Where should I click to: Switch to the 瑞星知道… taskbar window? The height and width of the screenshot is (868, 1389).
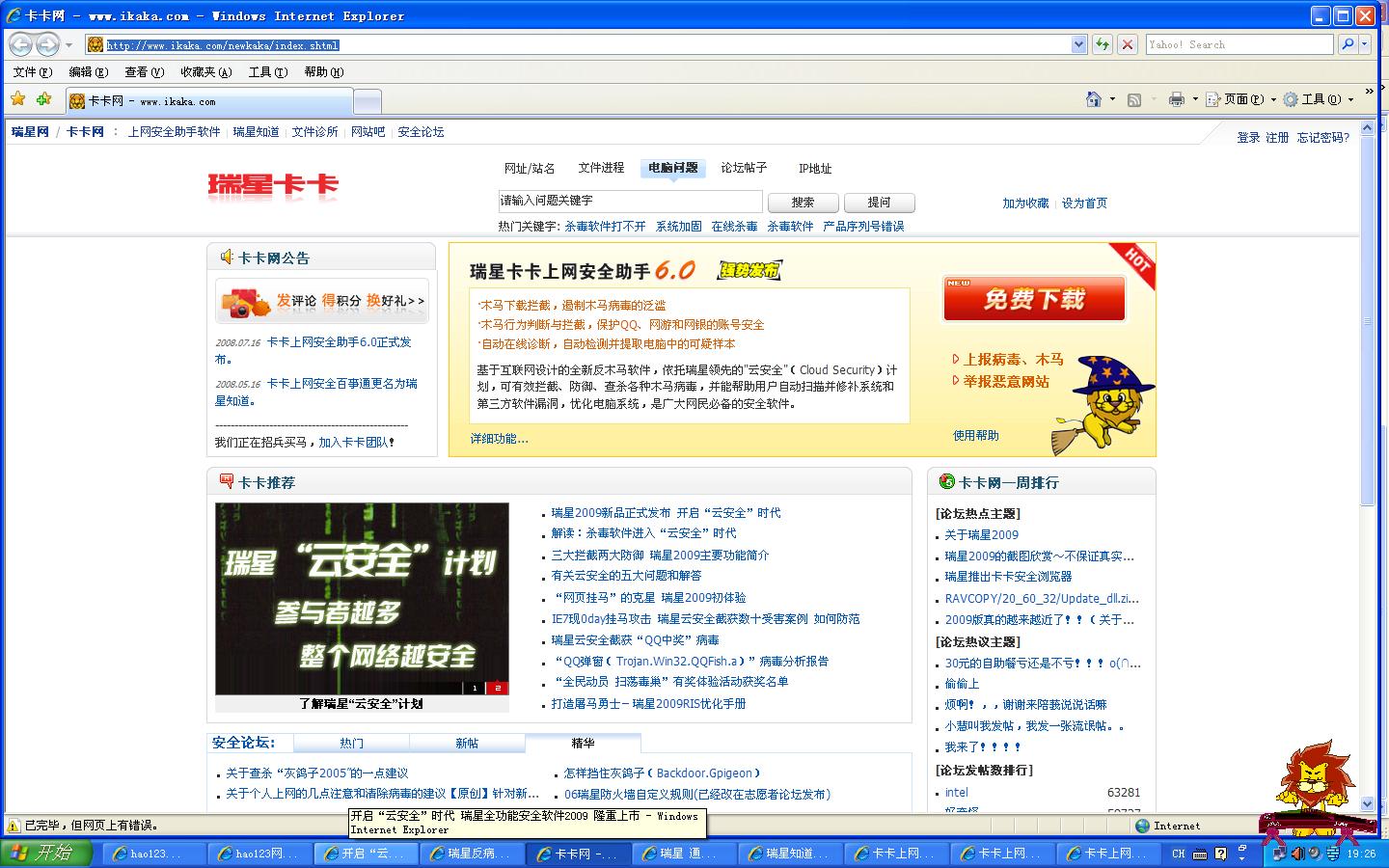pyautogui.click(x=791, y=854)
